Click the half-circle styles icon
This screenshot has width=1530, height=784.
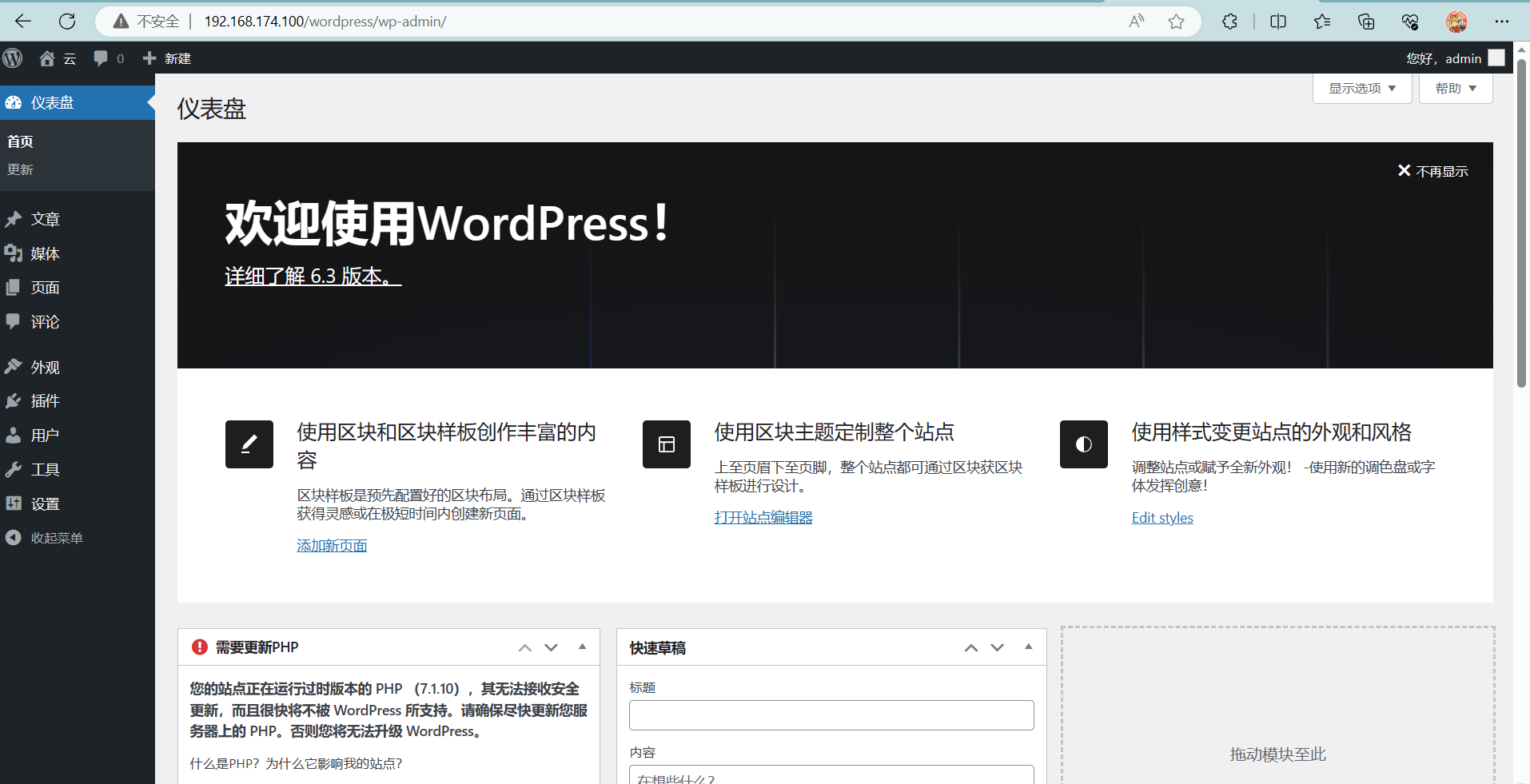click(1084, 444)
